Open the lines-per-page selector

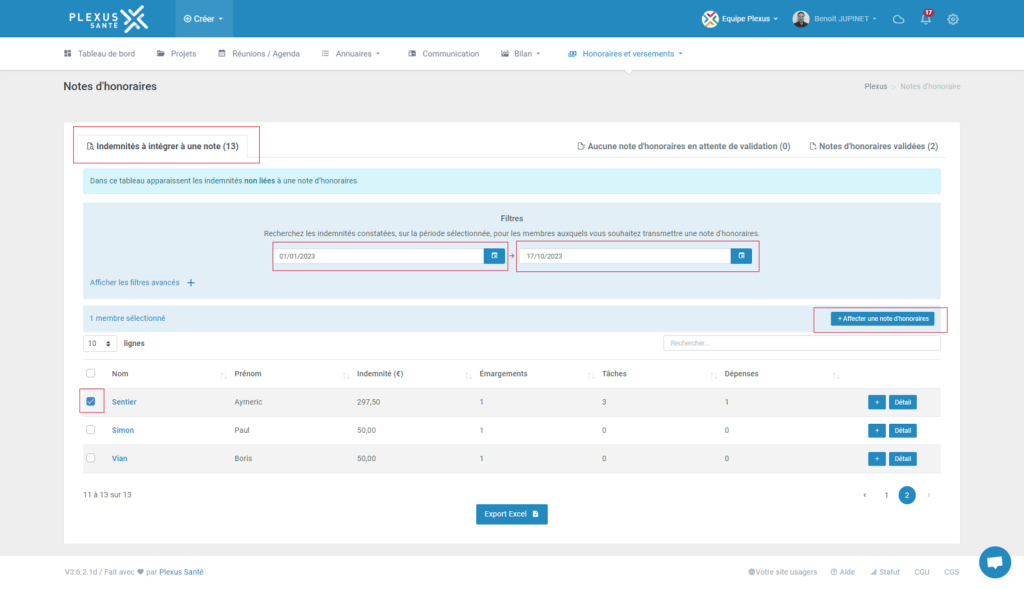coord(98,343)
